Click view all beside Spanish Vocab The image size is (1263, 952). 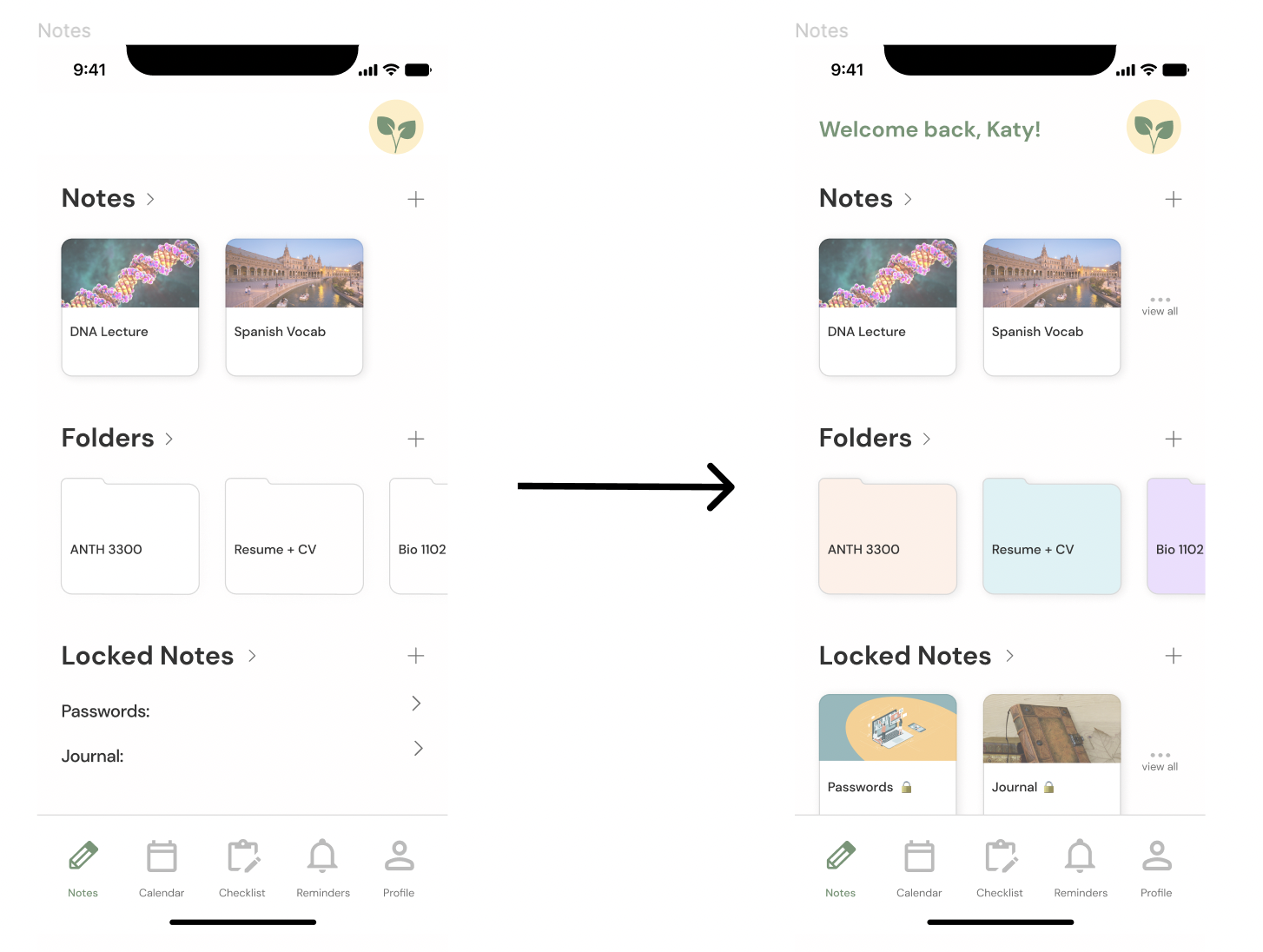[x=1160, y=307]
